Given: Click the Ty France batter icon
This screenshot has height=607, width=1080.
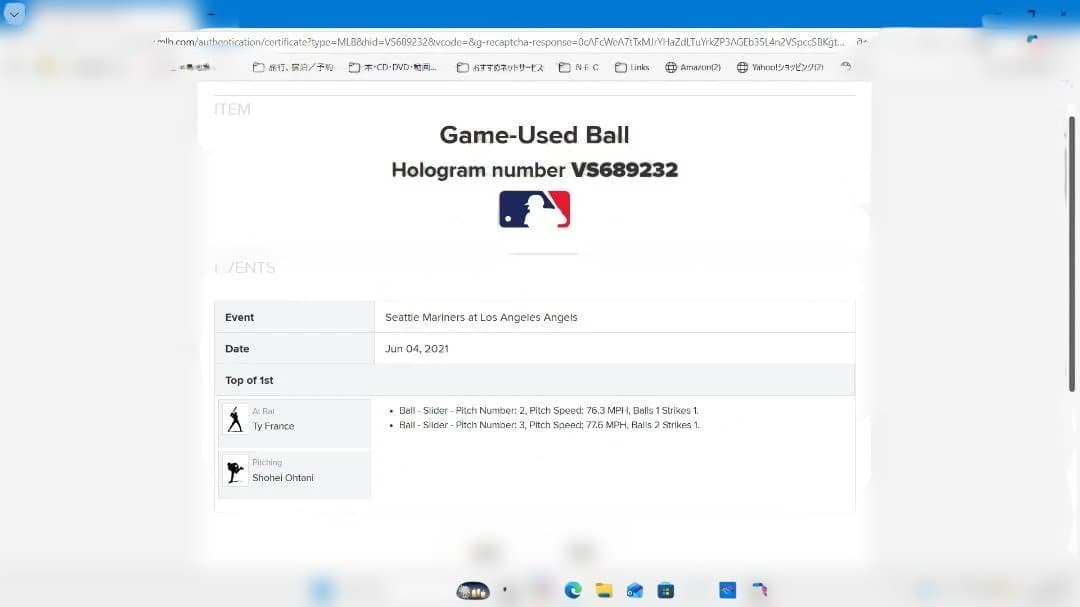Looking at the screenshot, I should [x=235, y=419].
